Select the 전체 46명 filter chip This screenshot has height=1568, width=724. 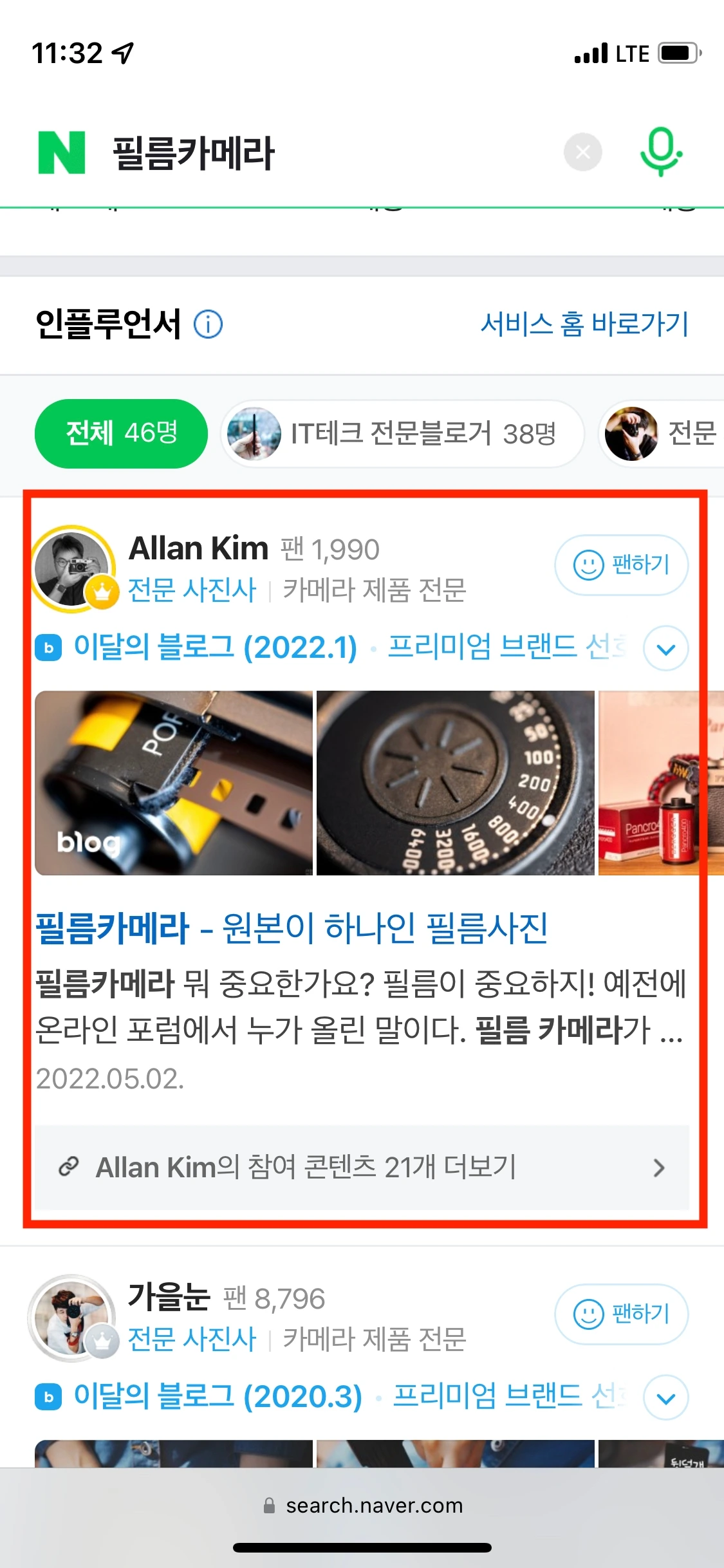tap(121, 433)
